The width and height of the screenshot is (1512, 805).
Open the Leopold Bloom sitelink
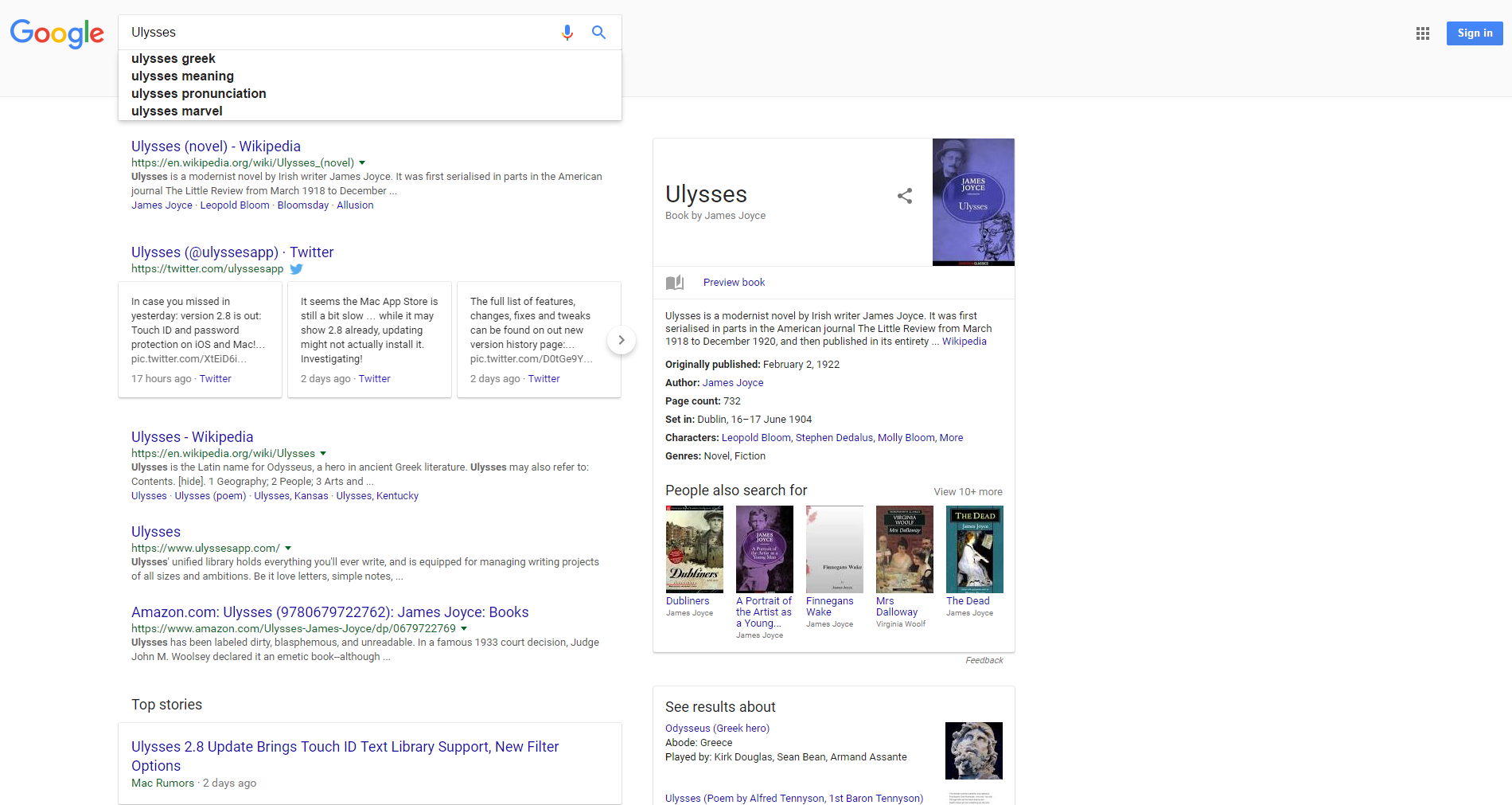pyautogui.click(x=235, y=205)
